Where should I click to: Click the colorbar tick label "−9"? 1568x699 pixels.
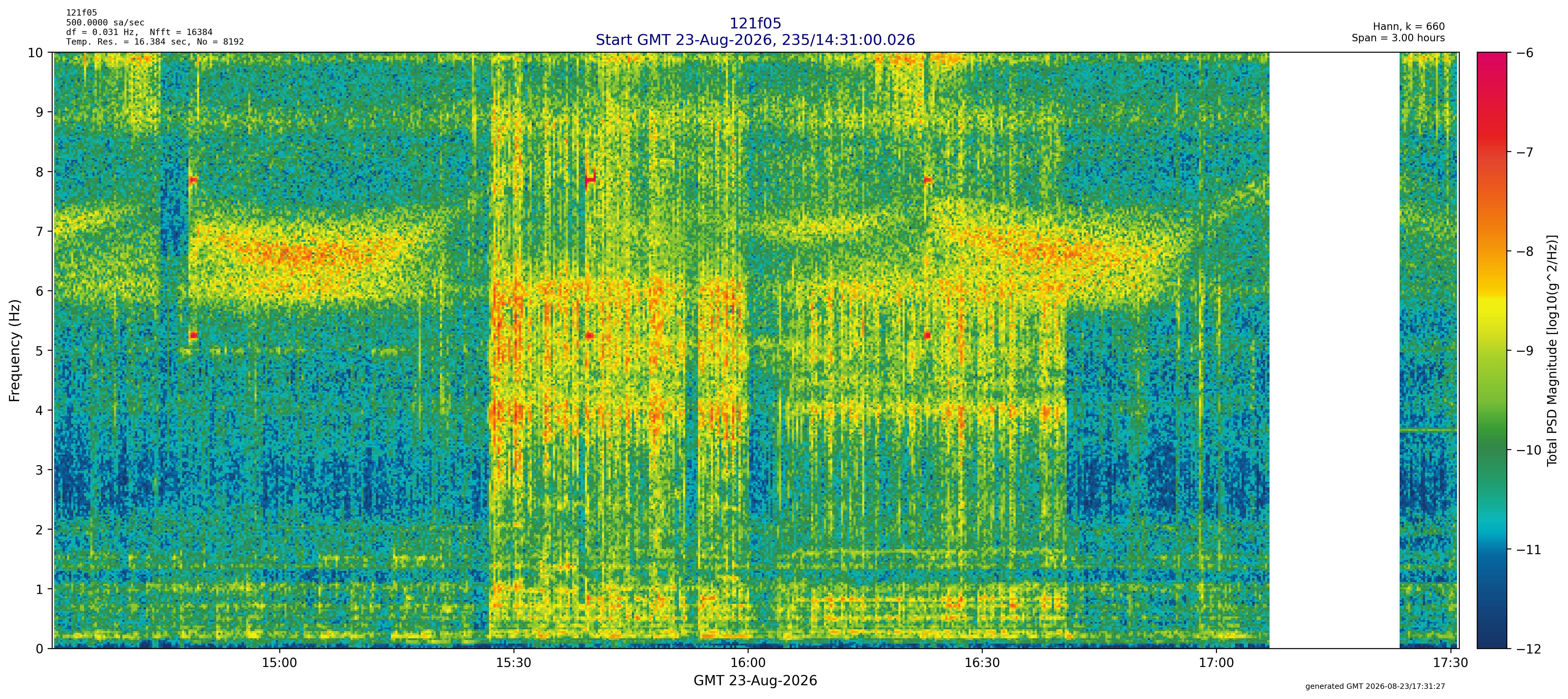[x=1525, y=351]
